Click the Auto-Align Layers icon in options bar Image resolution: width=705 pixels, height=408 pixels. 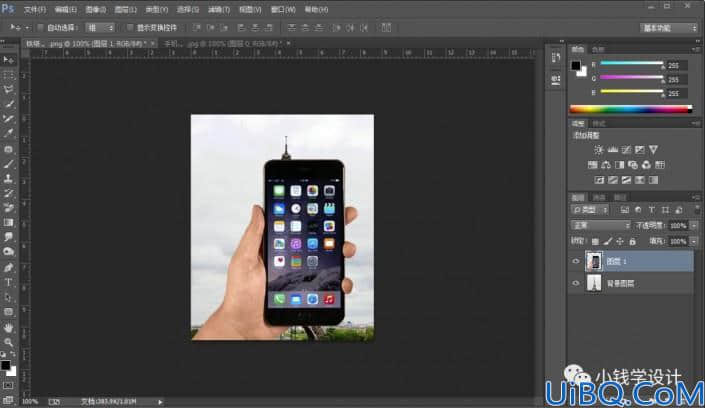tap(386, 28)
